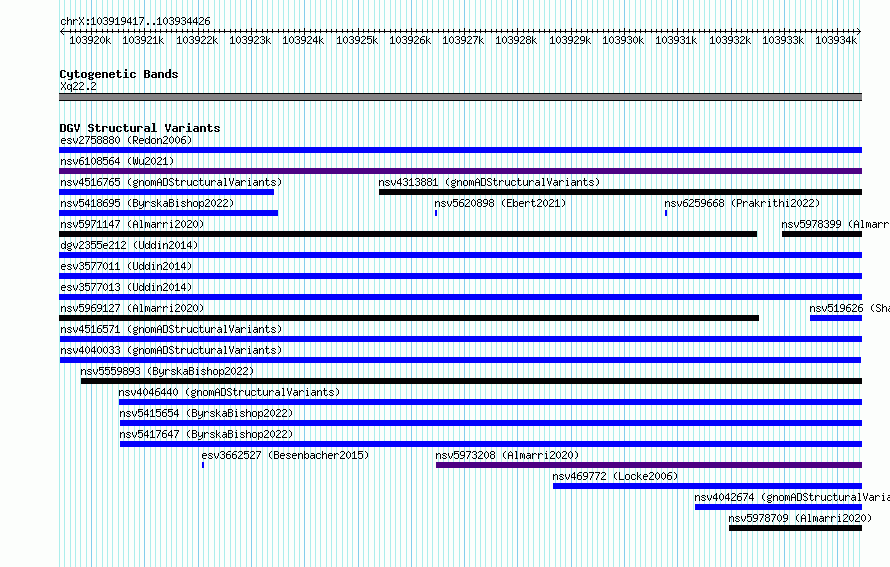Click the nsv4042674 gnomAD variant bar

(778, 507)
